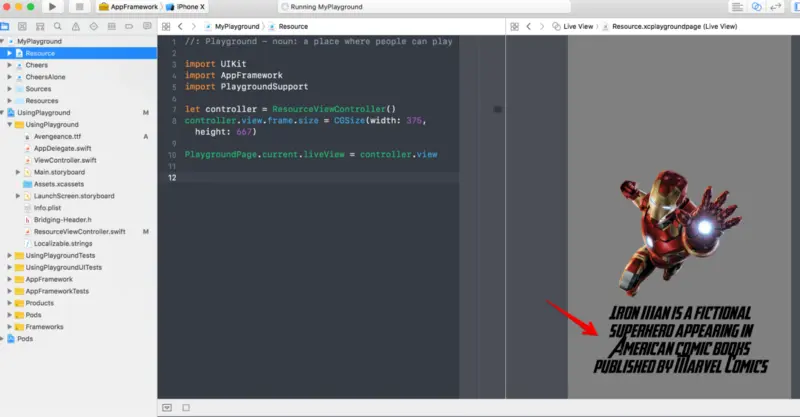Select the Pods project at tree bottom
The image size is (800, 417).
78,339
